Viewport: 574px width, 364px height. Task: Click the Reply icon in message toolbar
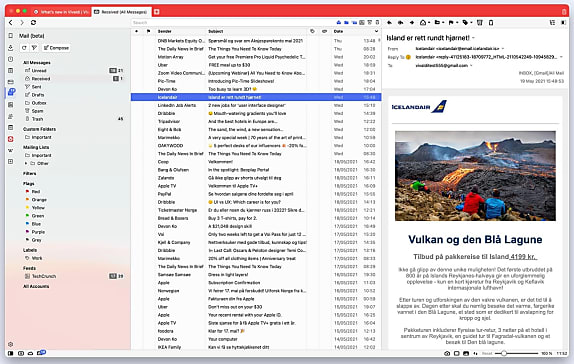(x=390, y=23)
